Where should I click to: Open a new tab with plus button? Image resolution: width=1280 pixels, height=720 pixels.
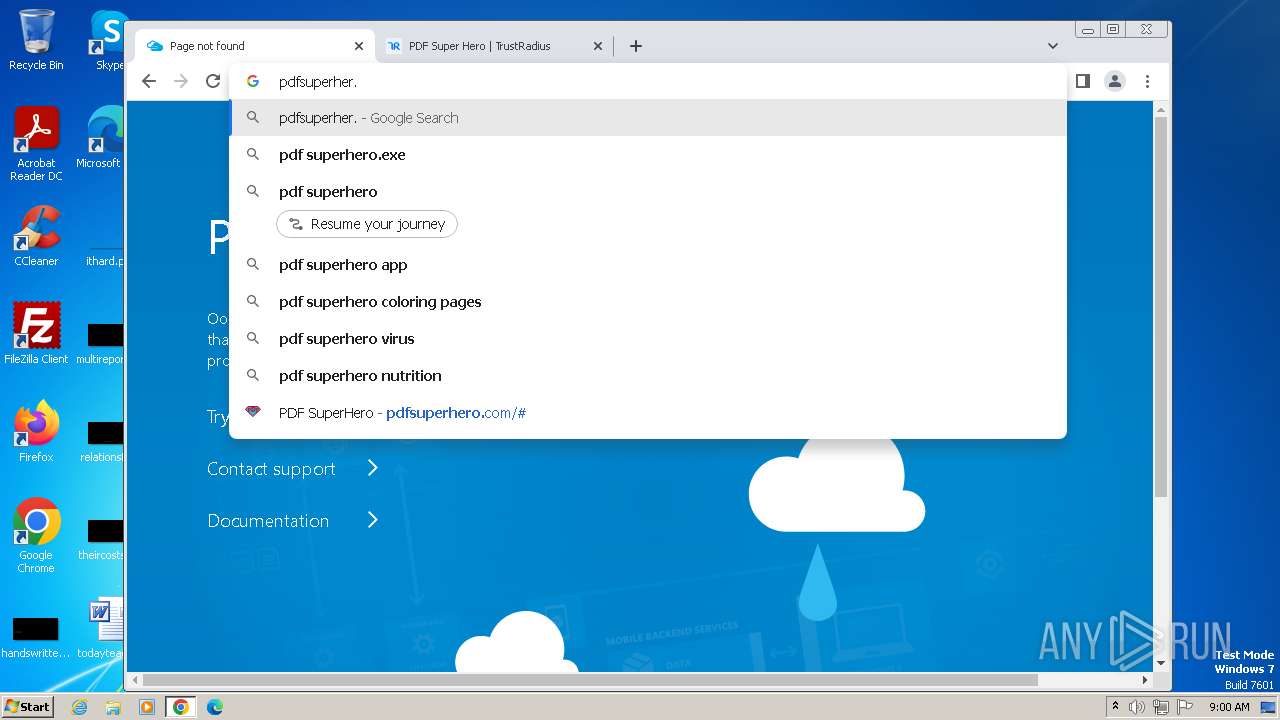coord(635,46)
